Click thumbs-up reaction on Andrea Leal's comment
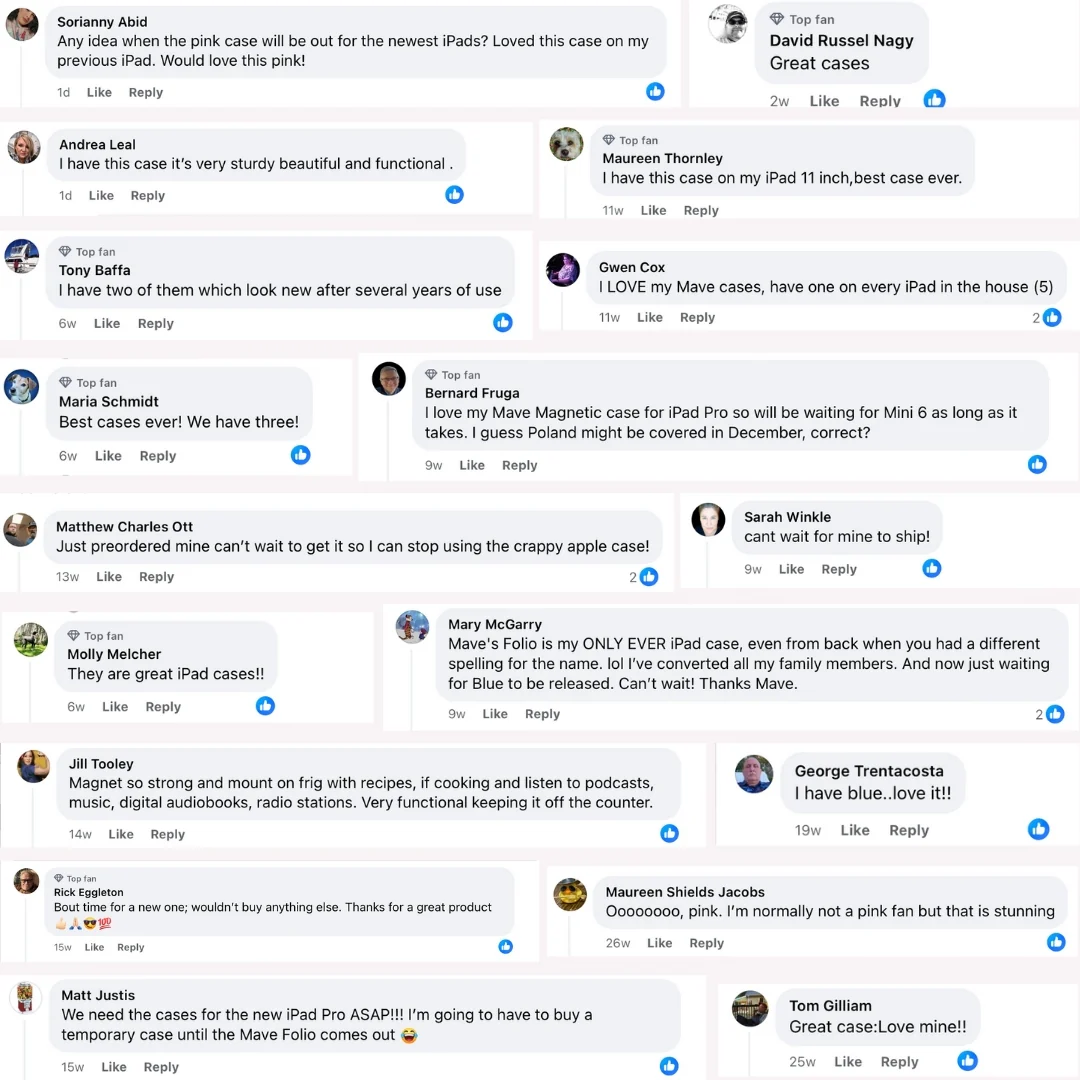 tap(454, 194)
